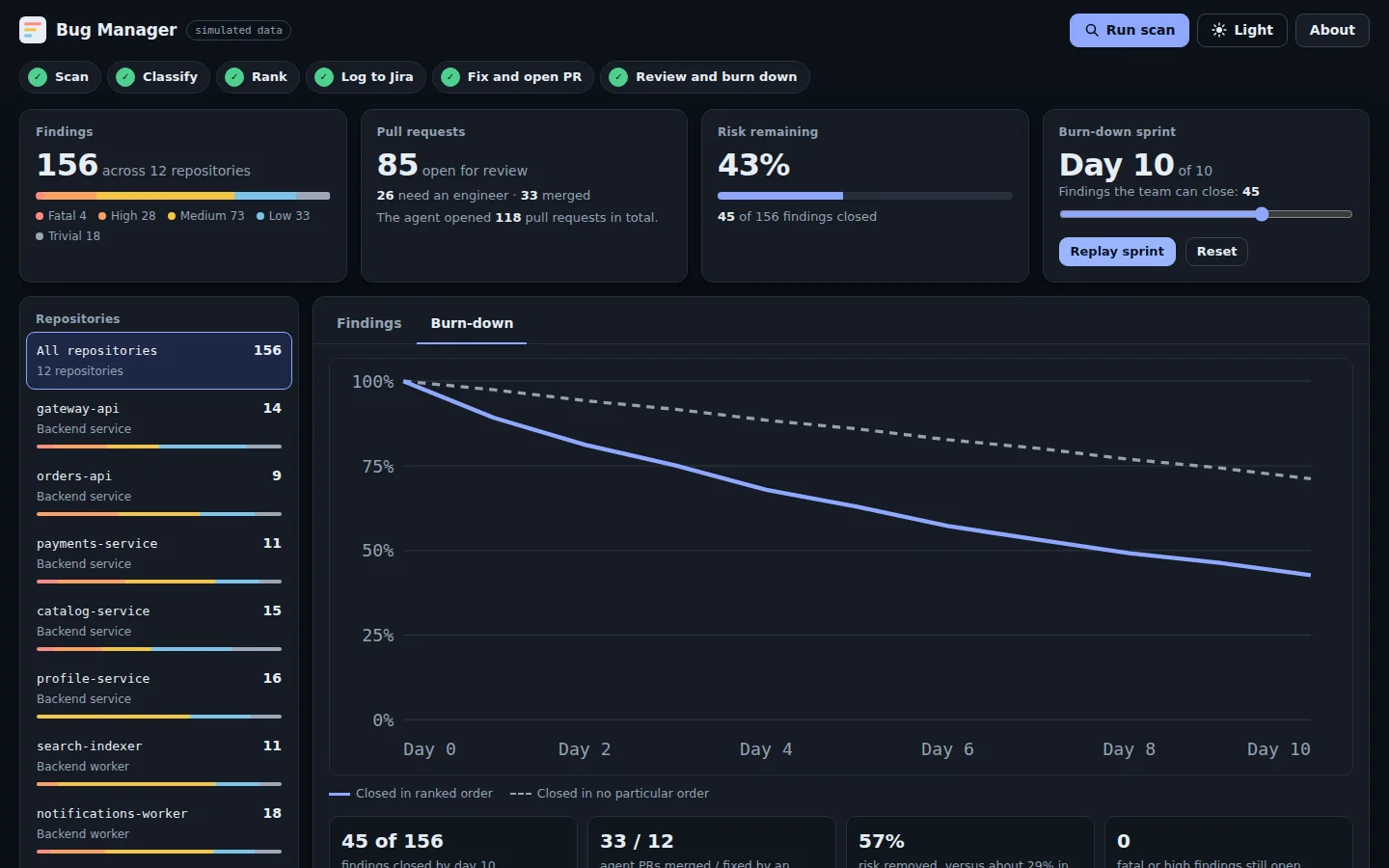Select the orders-api repository
Viewport: 1389px width, 868px height.
coord(159,492)
